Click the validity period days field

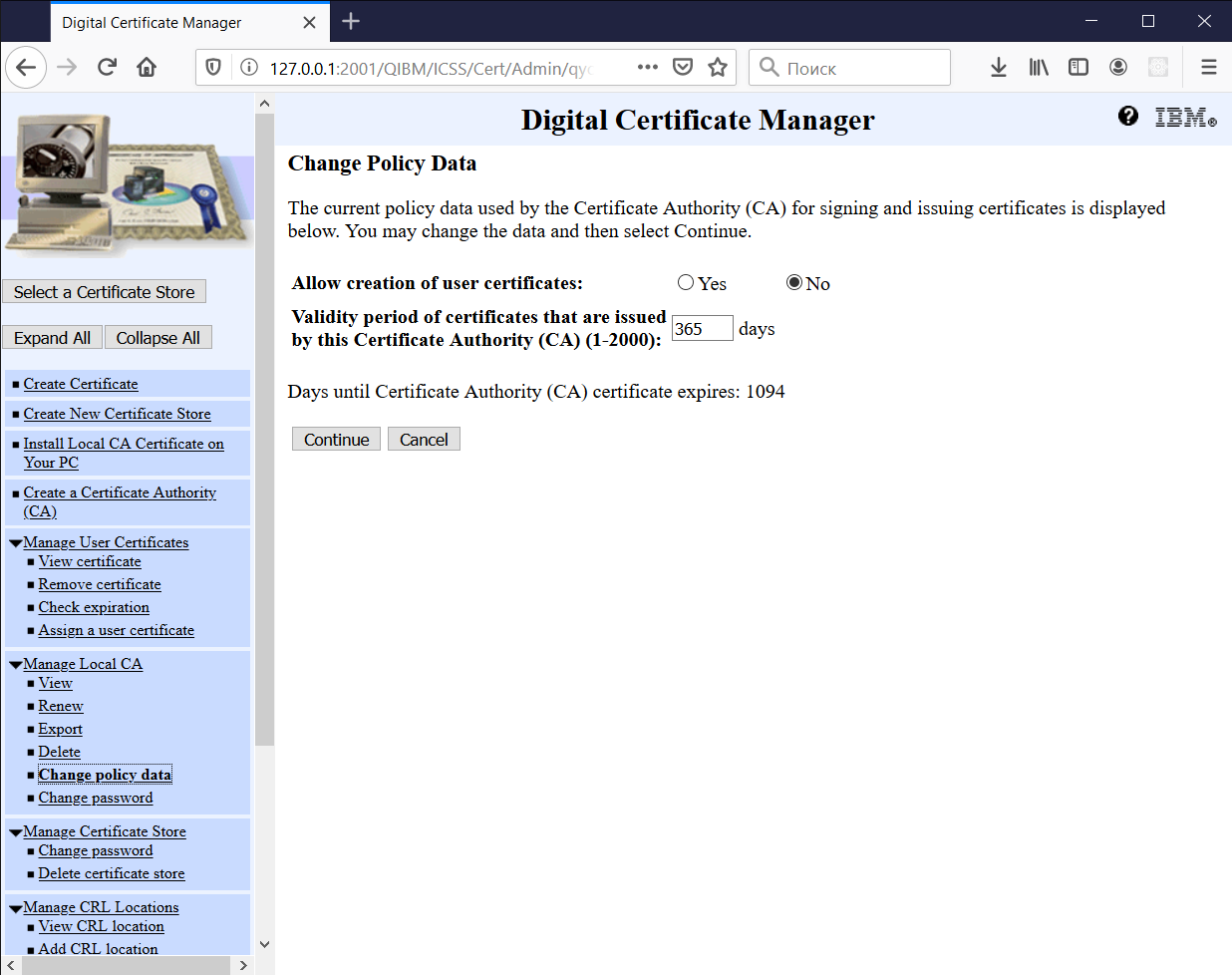tap(703, 328)
